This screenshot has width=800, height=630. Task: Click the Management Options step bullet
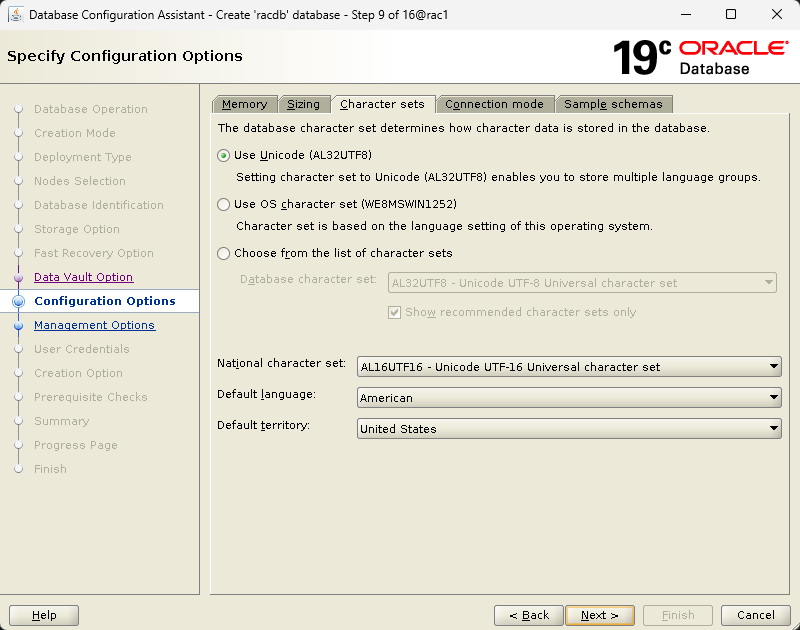[x=18, y=325]
